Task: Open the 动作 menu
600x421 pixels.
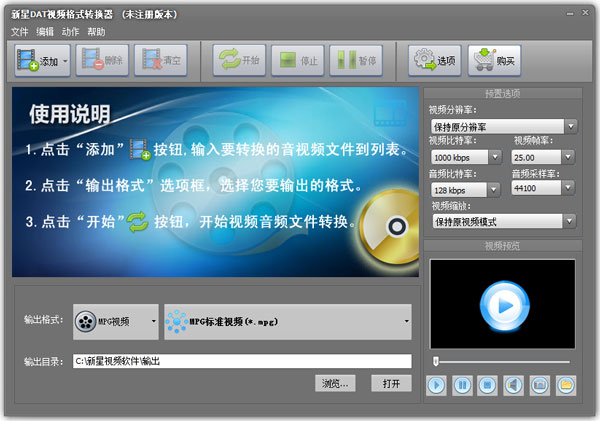Action: tap(70, 32)
